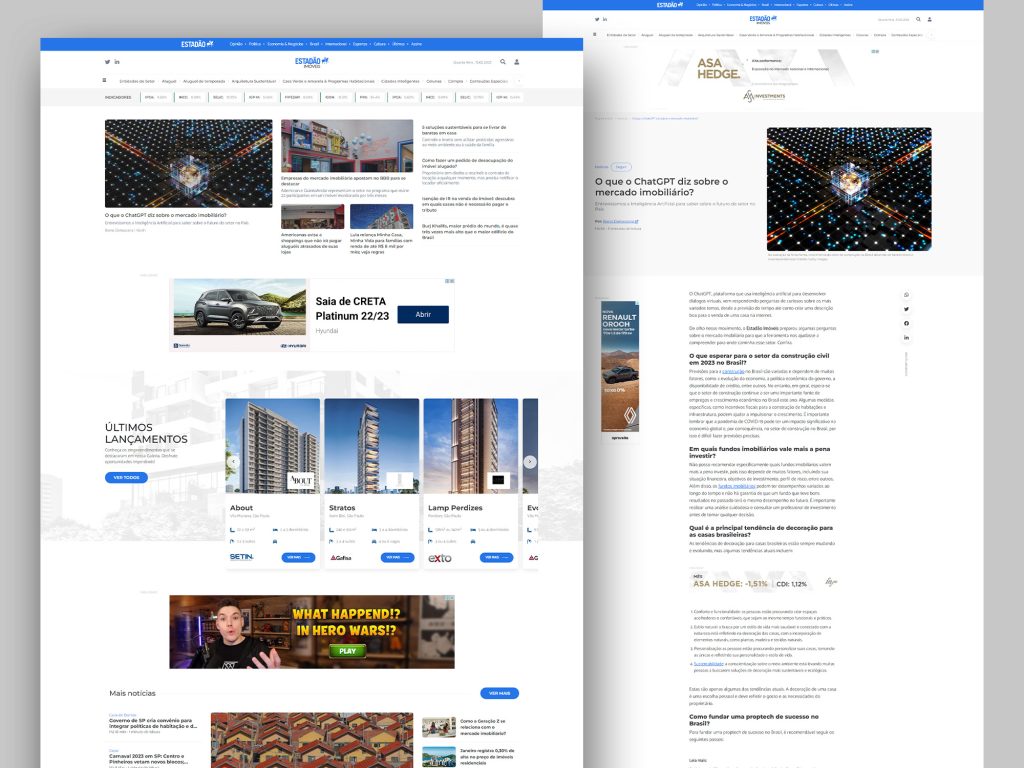
Task: Click the PLAY button on the Hero Wars ad
Action: (347, 650)
